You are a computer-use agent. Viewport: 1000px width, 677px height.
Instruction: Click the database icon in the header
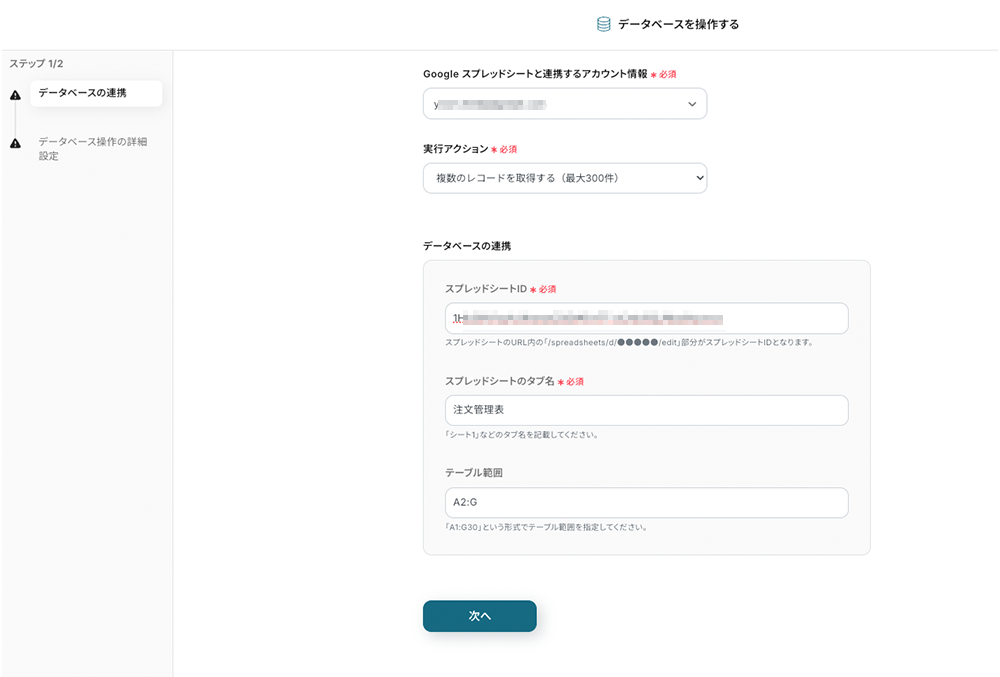(x=603, y=24)
